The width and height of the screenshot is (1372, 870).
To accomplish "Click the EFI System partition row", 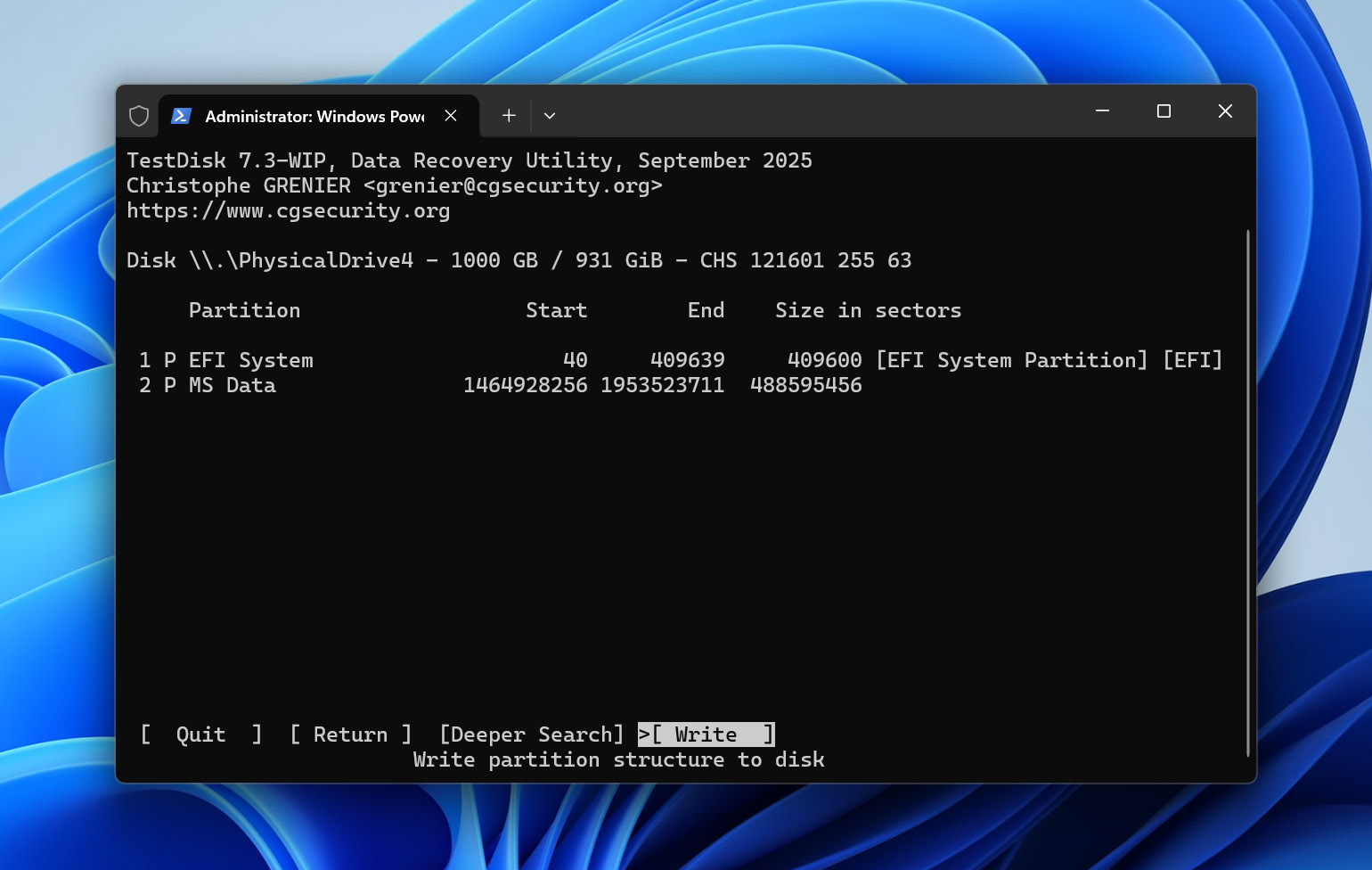I will (681, 360).
